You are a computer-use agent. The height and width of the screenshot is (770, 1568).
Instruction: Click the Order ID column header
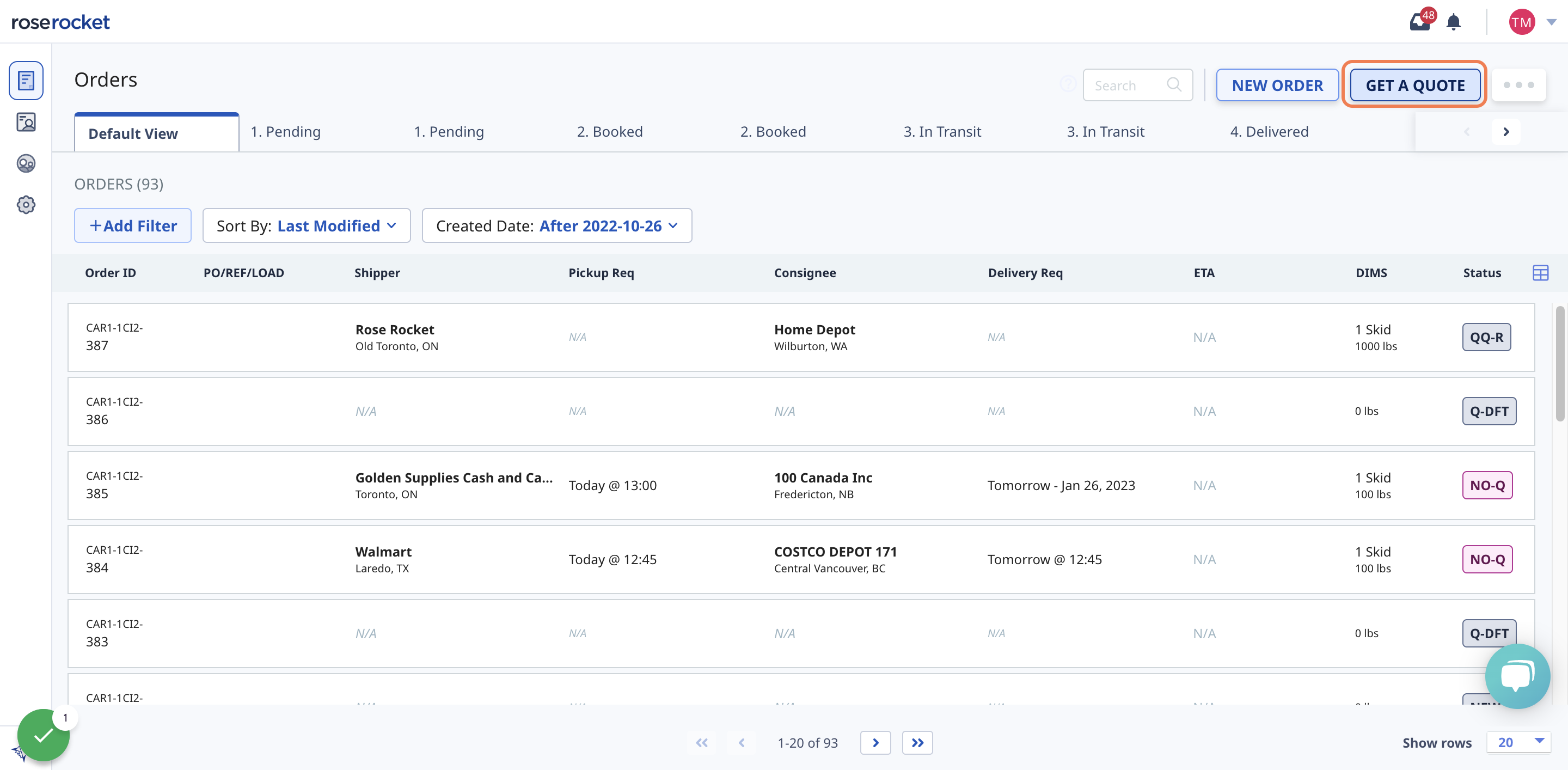110,273
